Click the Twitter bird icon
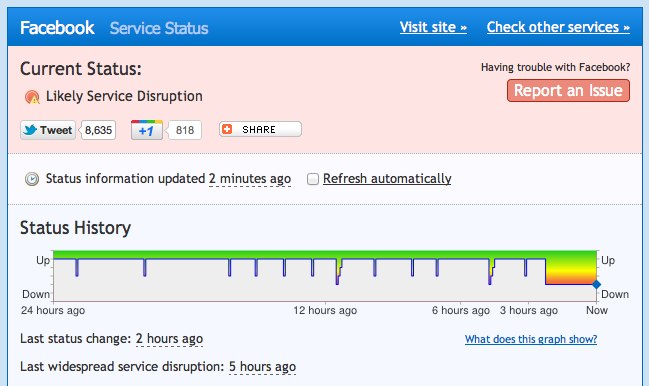649x386 pixels. 30,130
